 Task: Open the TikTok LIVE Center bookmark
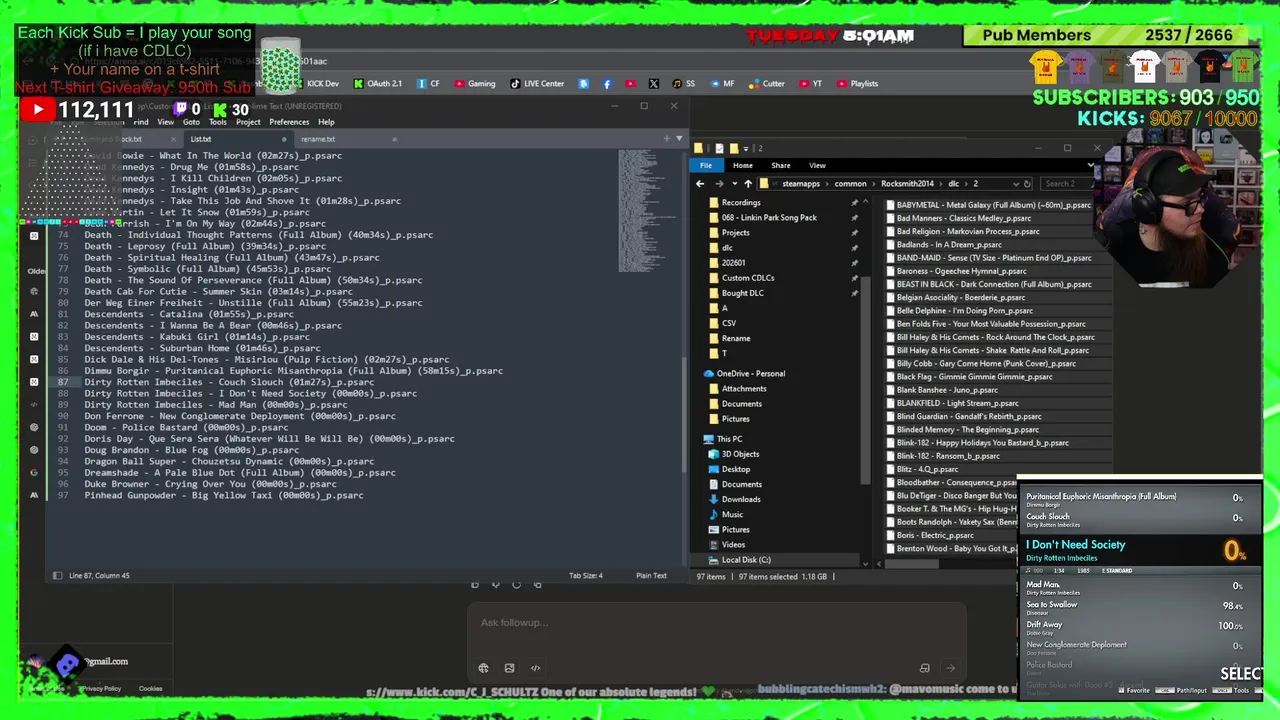537,84
